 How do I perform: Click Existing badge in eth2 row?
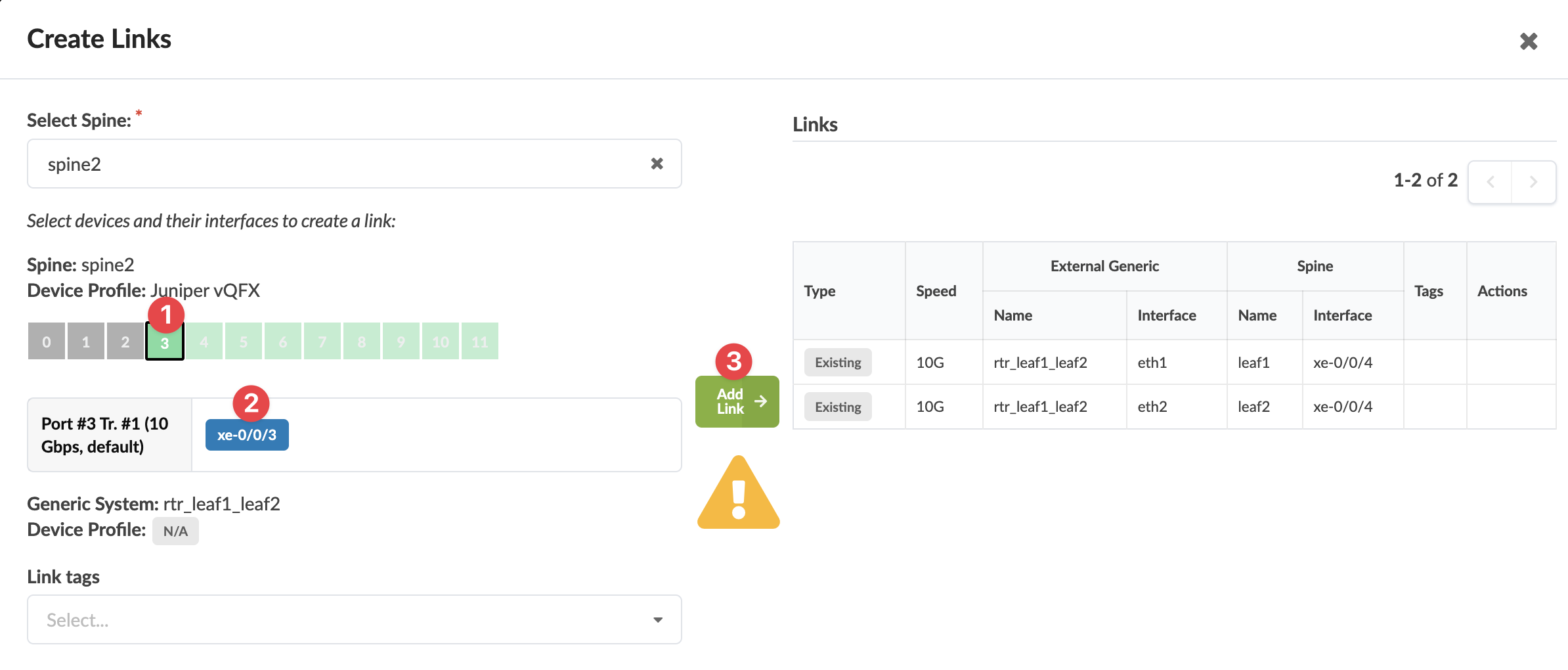(838, 407)
